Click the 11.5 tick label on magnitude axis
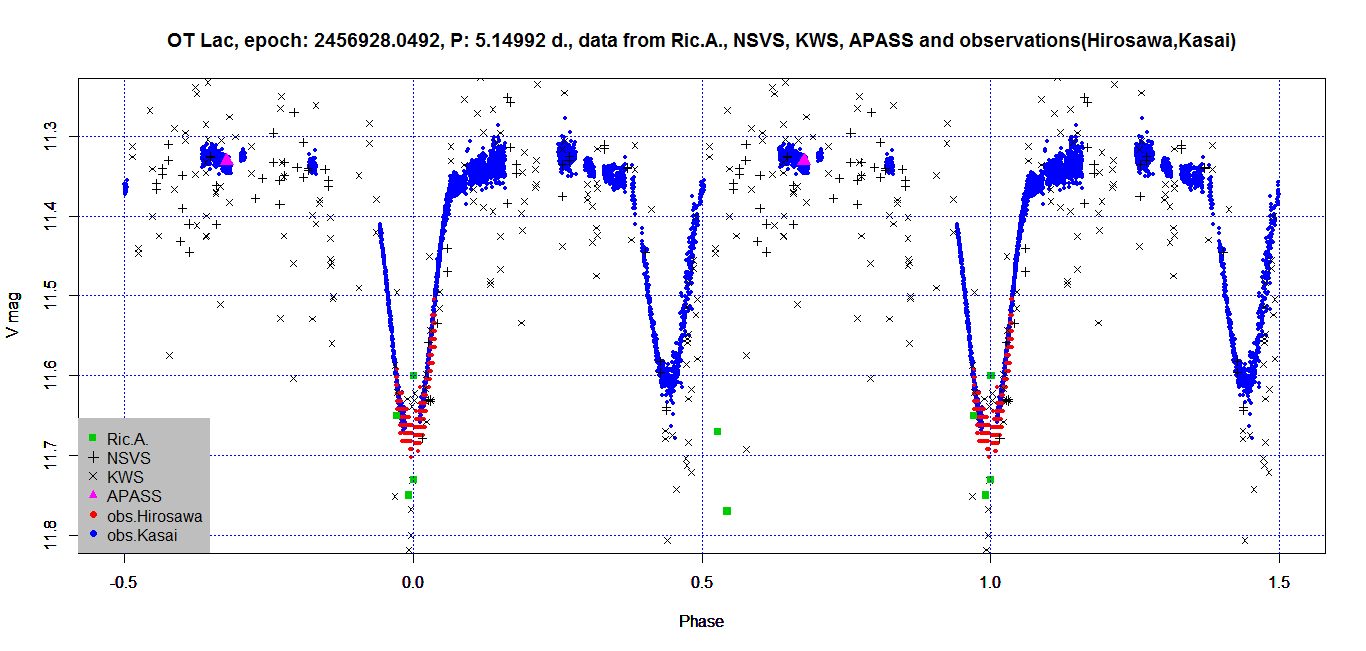 click(x=51, y=296)
